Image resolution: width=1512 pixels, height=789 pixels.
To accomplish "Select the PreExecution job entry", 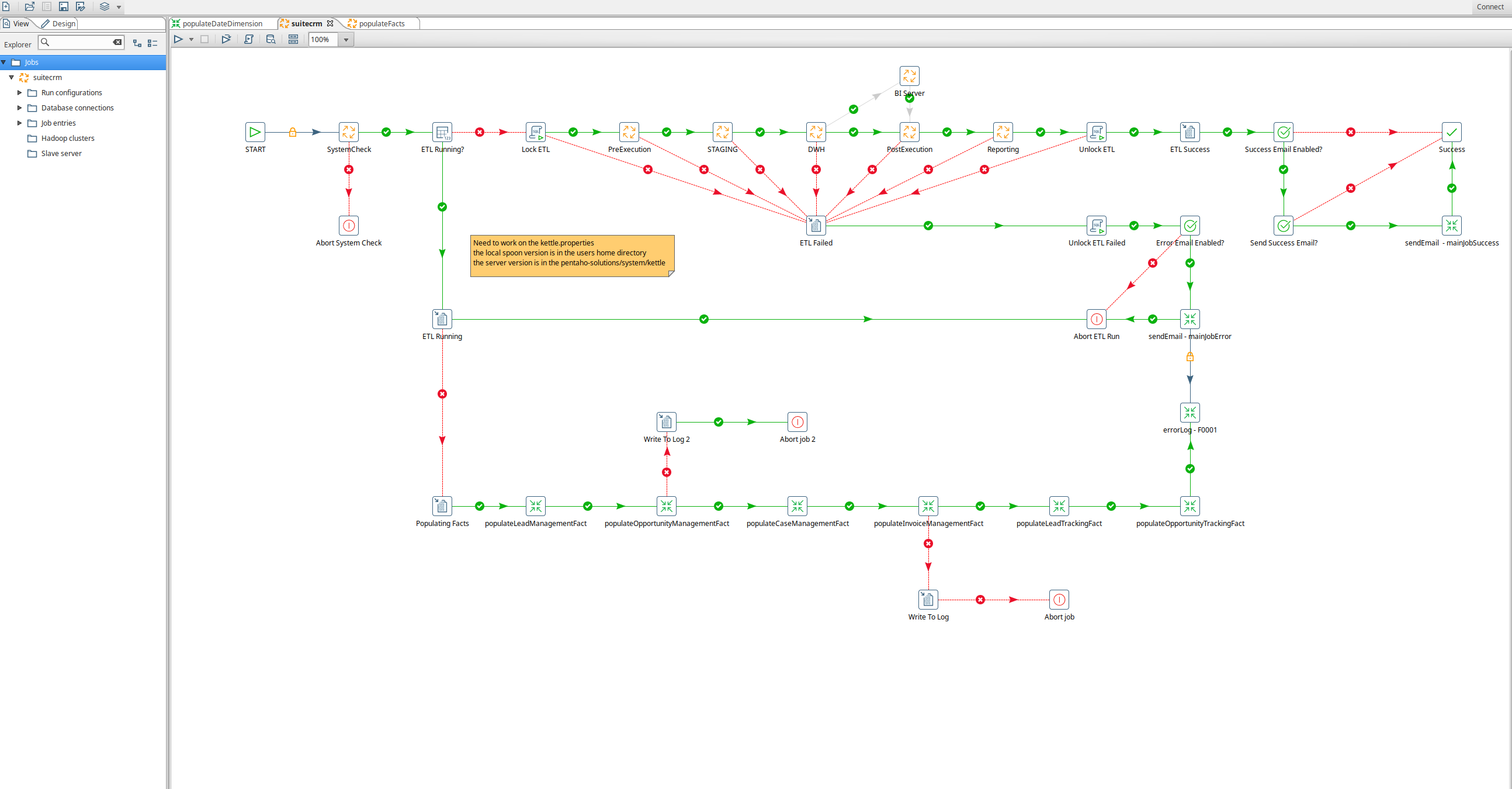I will click(629, 132).
